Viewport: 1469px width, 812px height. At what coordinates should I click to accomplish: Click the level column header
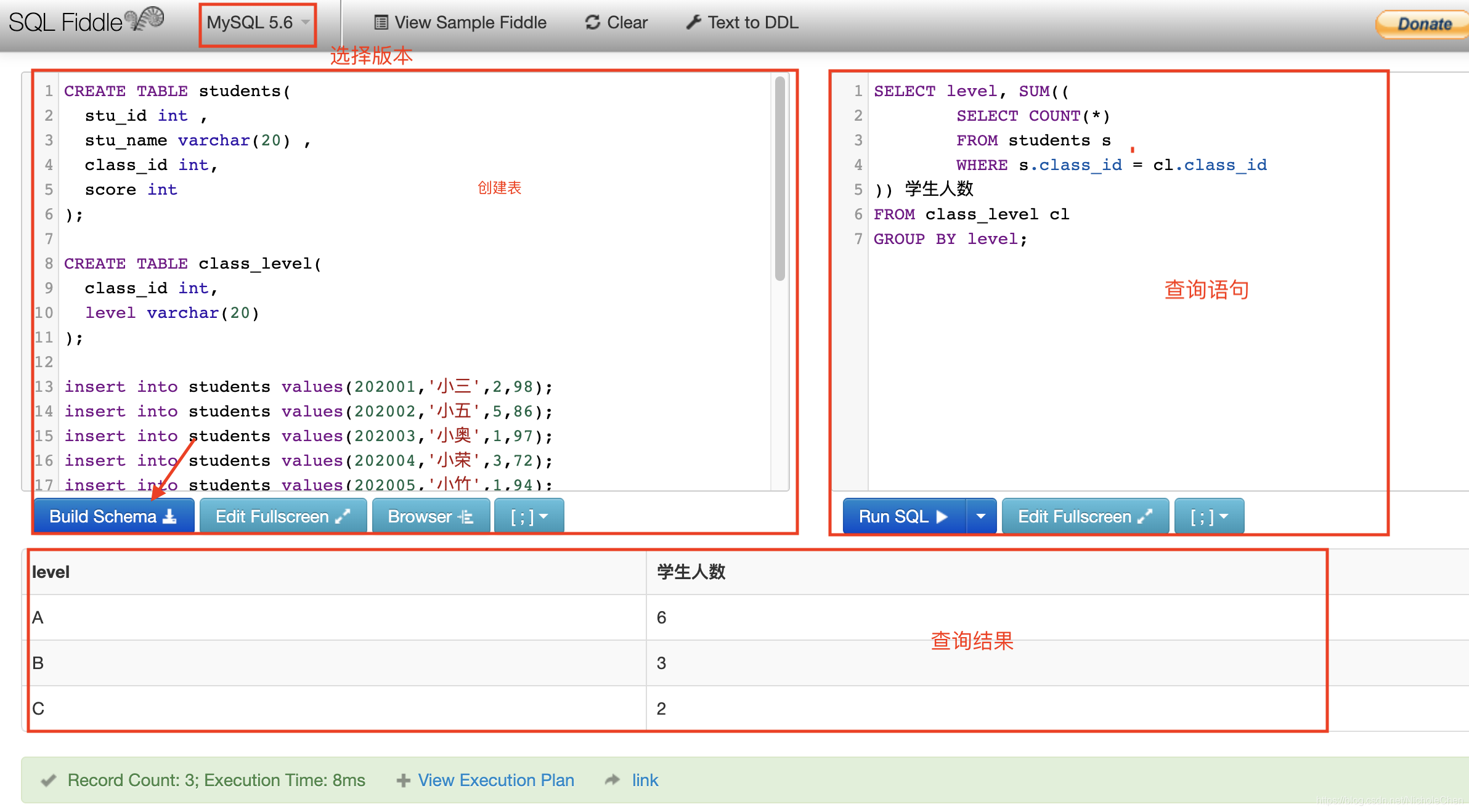[x=51, y=572]
